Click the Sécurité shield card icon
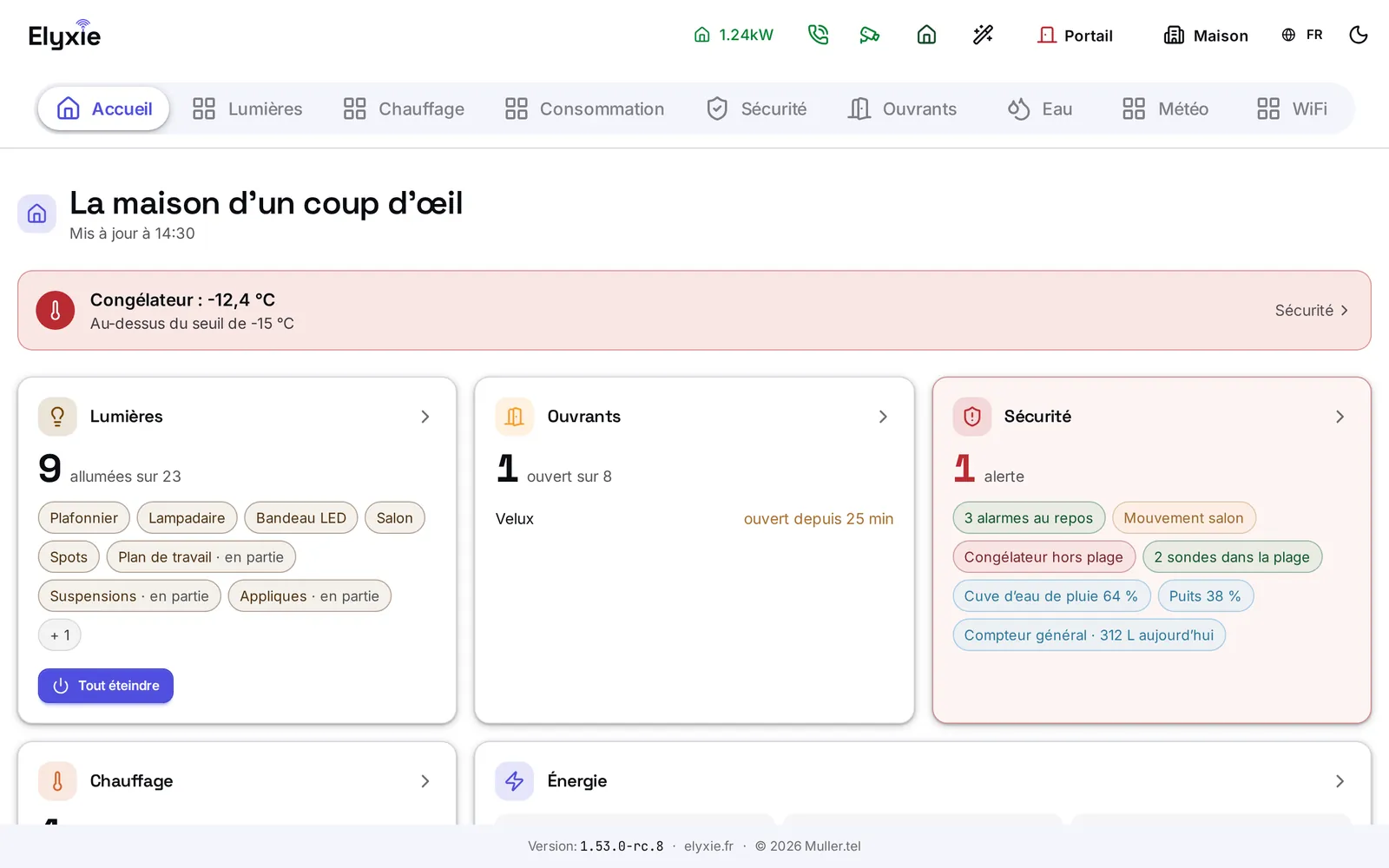 (x=972, y=417)
